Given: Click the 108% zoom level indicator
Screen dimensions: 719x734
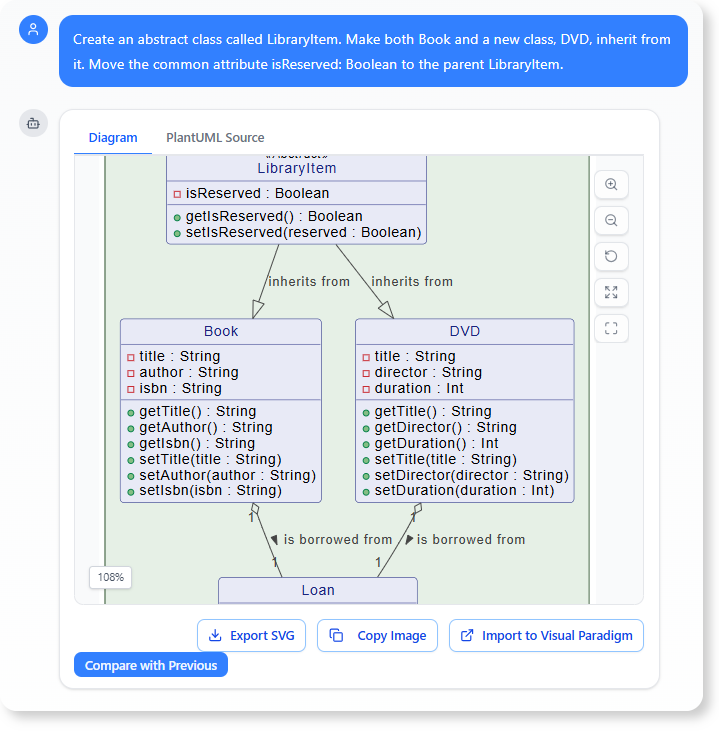Looking at the screenshot, I should point(110,577).
